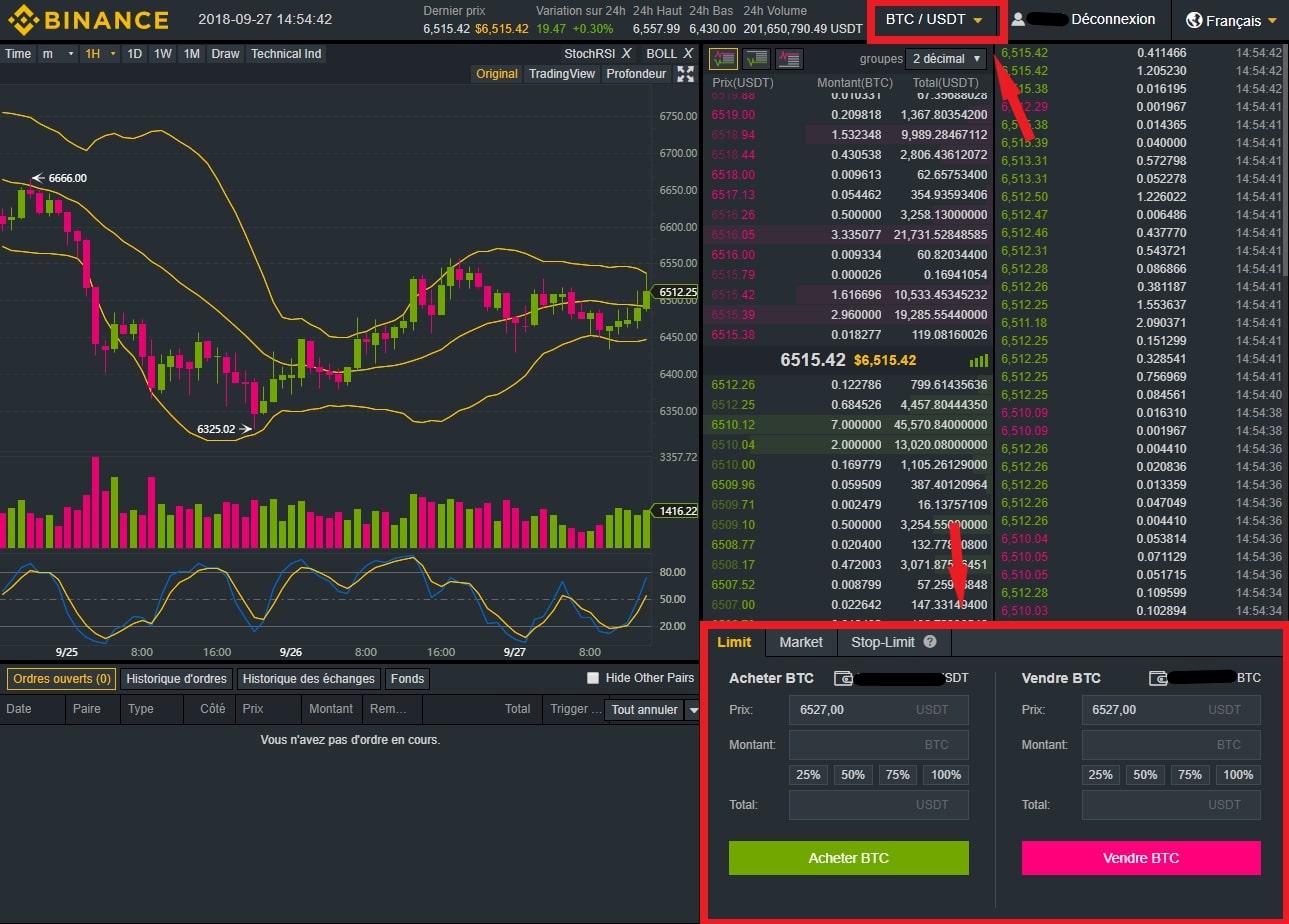Open the Historique des échanges tab

308,678
